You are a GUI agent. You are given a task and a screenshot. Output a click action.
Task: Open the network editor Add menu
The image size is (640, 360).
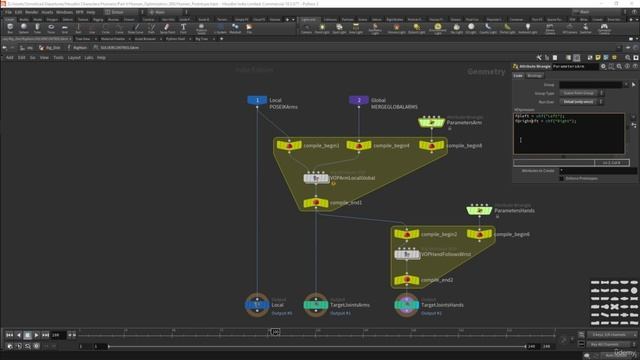click(9, 58)
